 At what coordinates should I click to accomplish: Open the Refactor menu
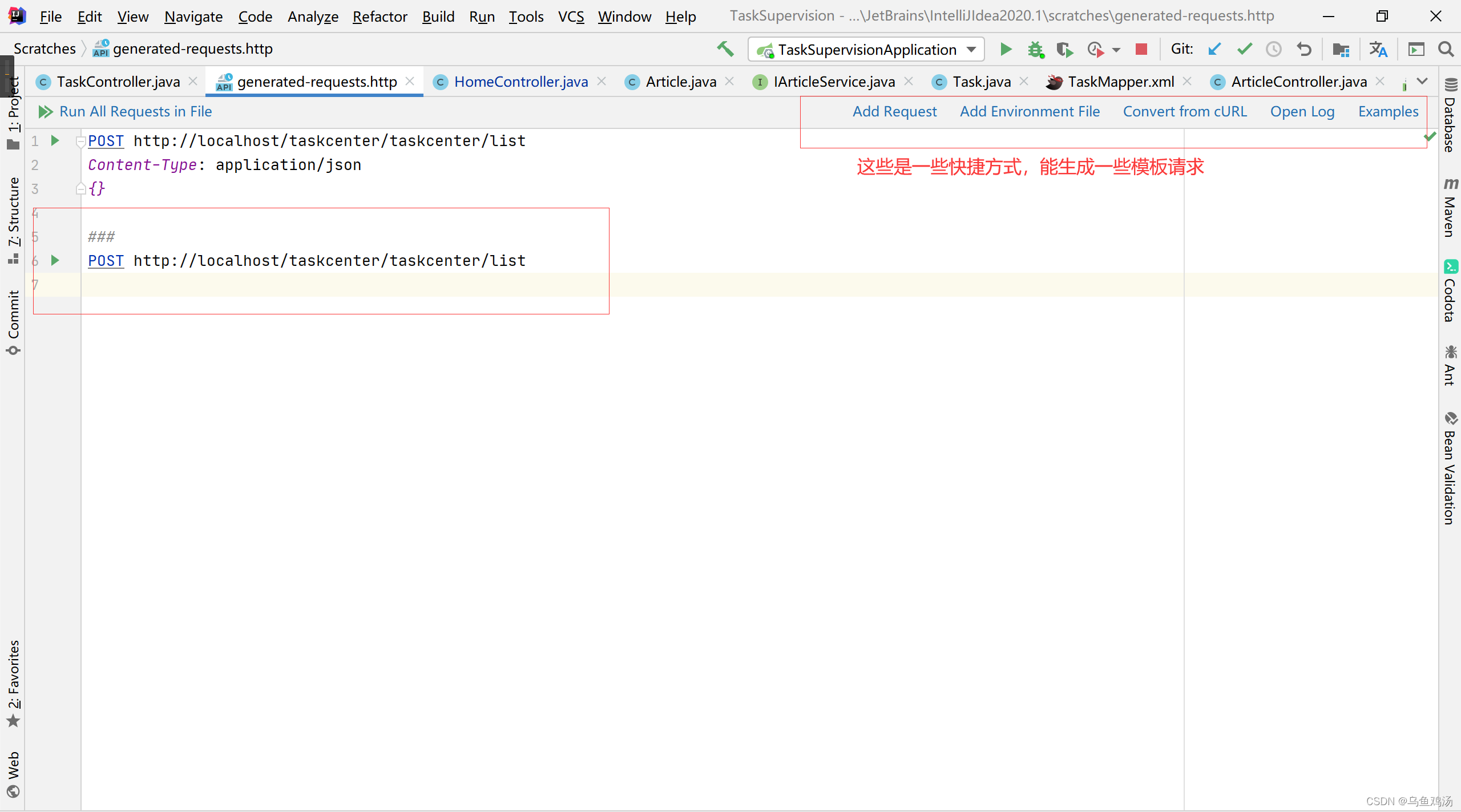pos(380,17)
